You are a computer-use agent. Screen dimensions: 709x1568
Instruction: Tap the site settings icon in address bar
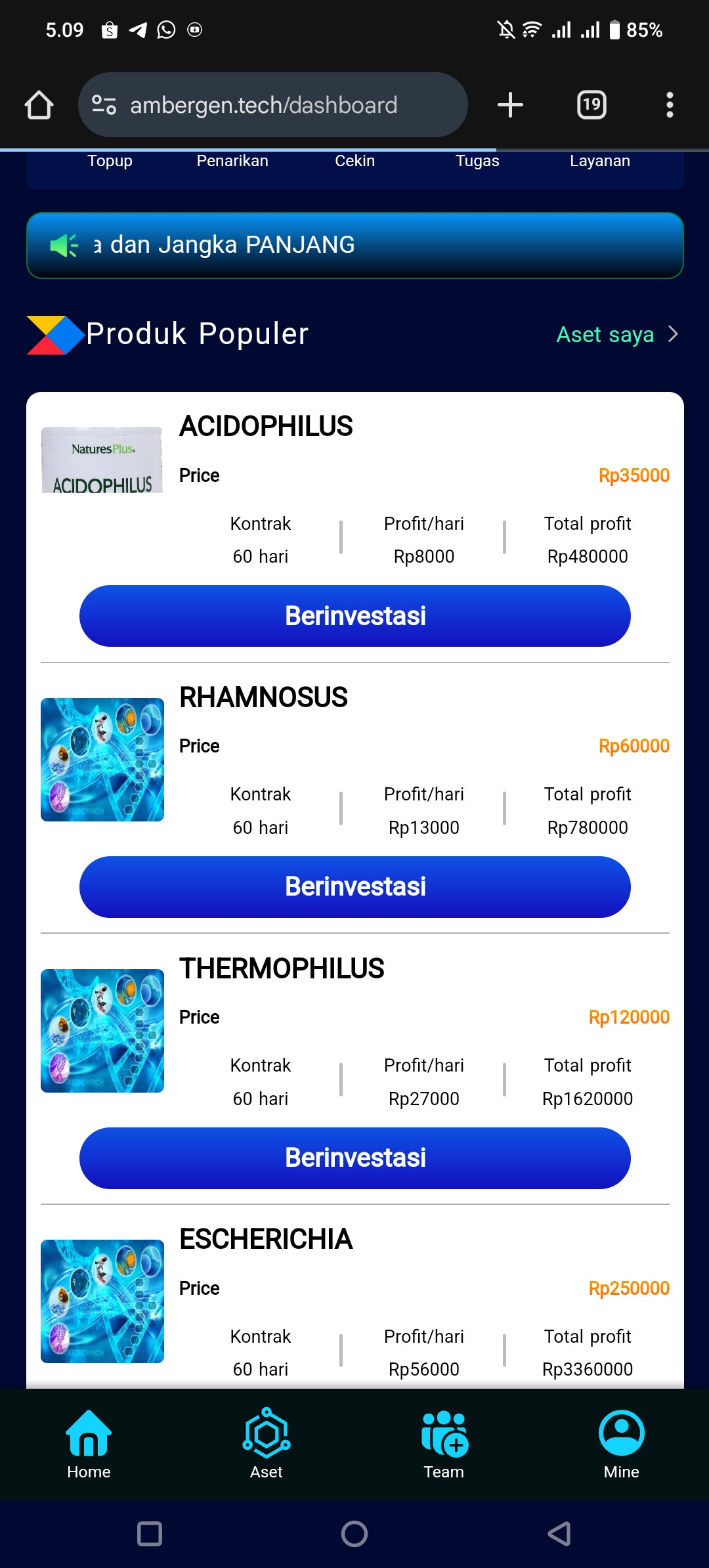tap(104, 105)
